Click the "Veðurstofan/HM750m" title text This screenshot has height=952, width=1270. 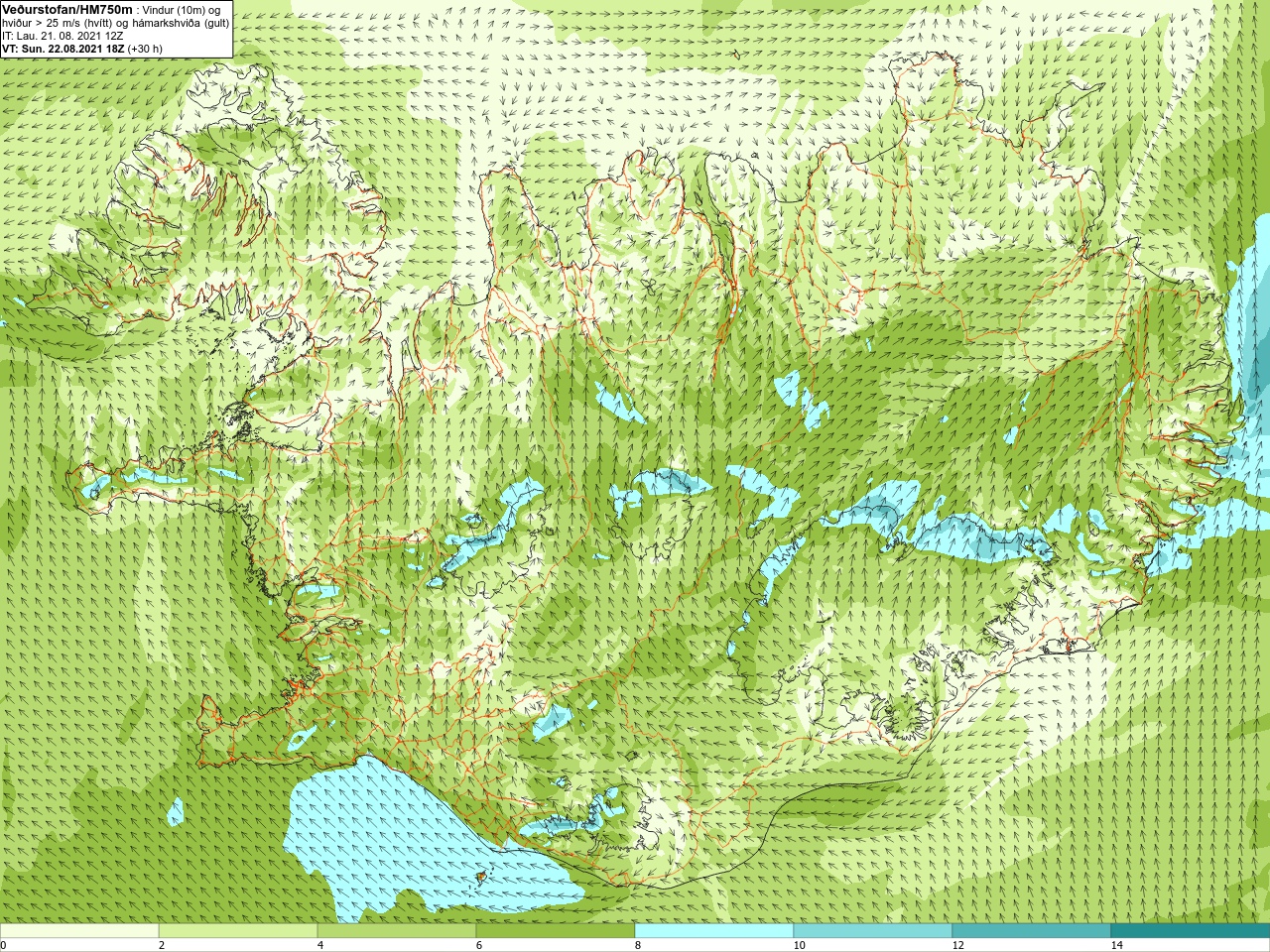pyautogui.click(x=66, y=9)
